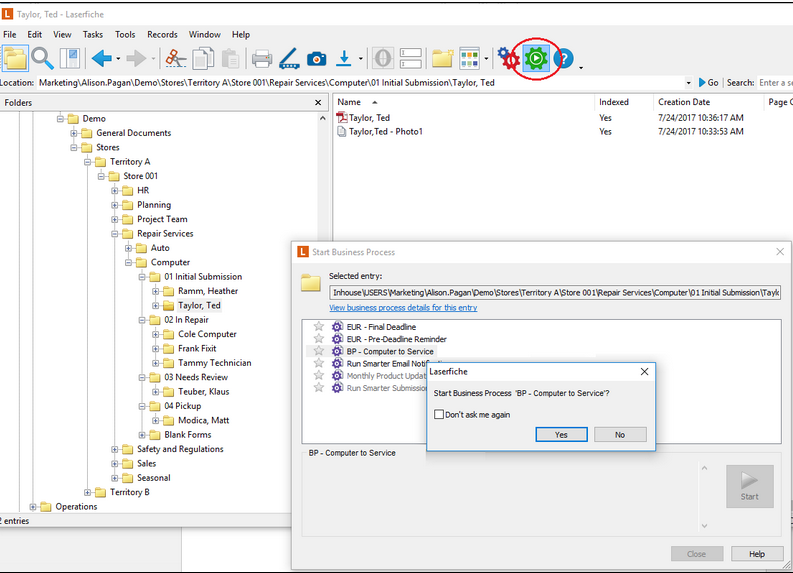The height and width of the screenshot is (573, 793).
Task: Copy with the duplicate pages icon
Action: click(x=203, y=59)
